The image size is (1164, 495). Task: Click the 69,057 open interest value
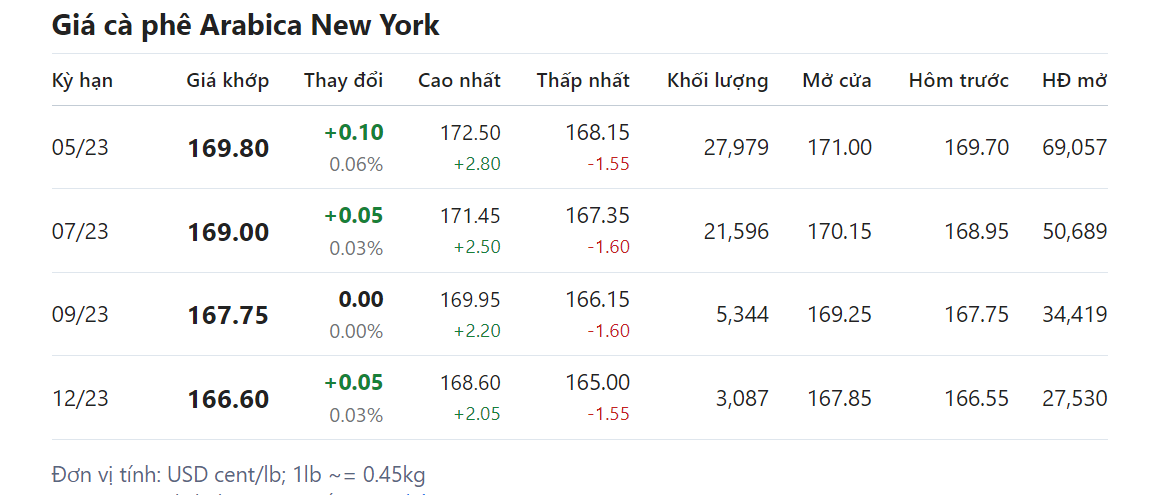[1074, 148]
